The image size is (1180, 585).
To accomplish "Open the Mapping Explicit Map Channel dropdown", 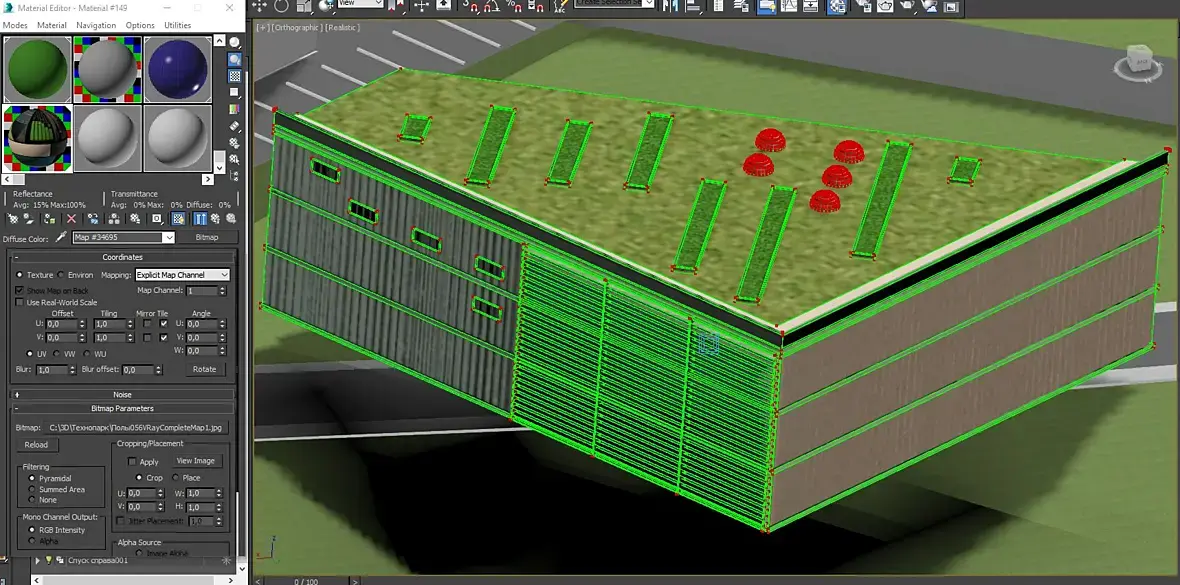I will [x=182, y=275].
